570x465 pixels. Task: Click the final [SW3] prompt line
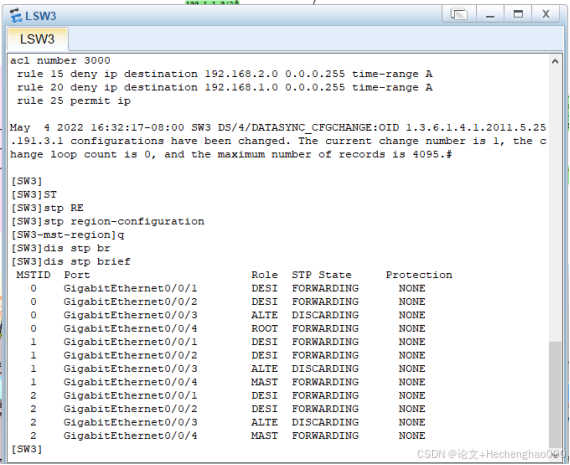click(x=27, y=449)
